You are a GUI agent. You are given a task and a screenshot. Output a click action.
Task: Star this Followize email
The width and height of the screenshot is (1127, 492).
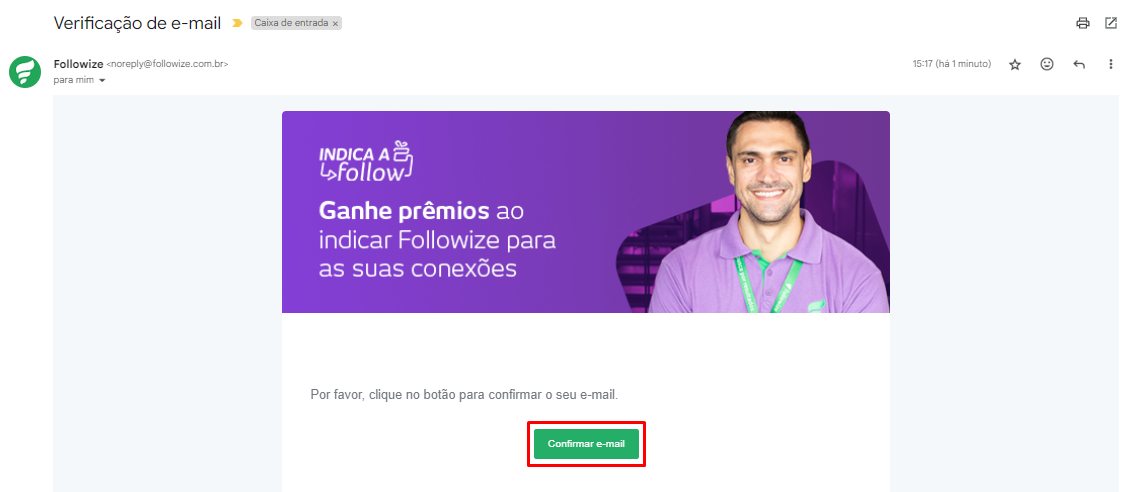tap(1015, 65)
